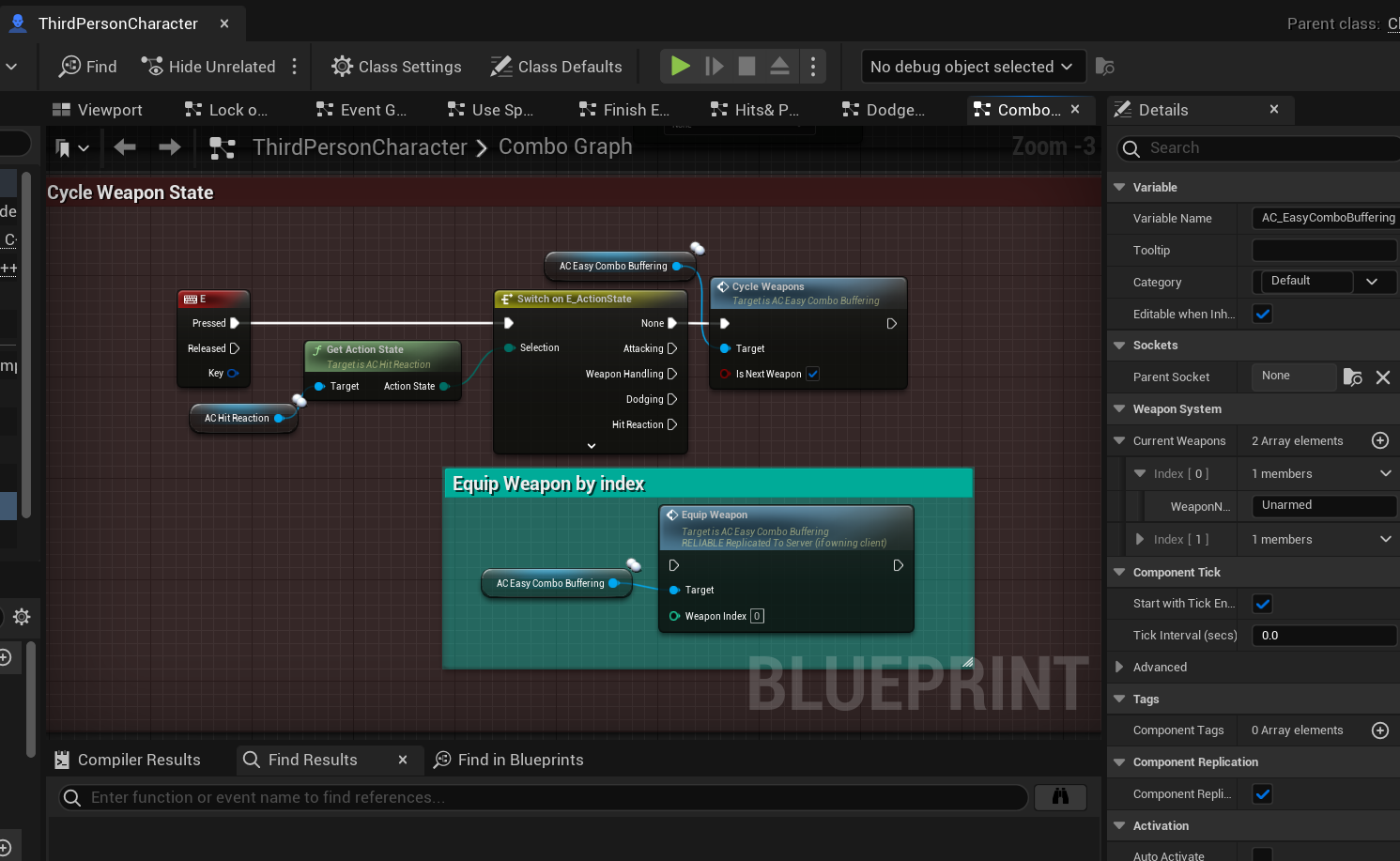This screenshot has width=1400, height=861.
Task: Open Class Settings
Action: 395,66
